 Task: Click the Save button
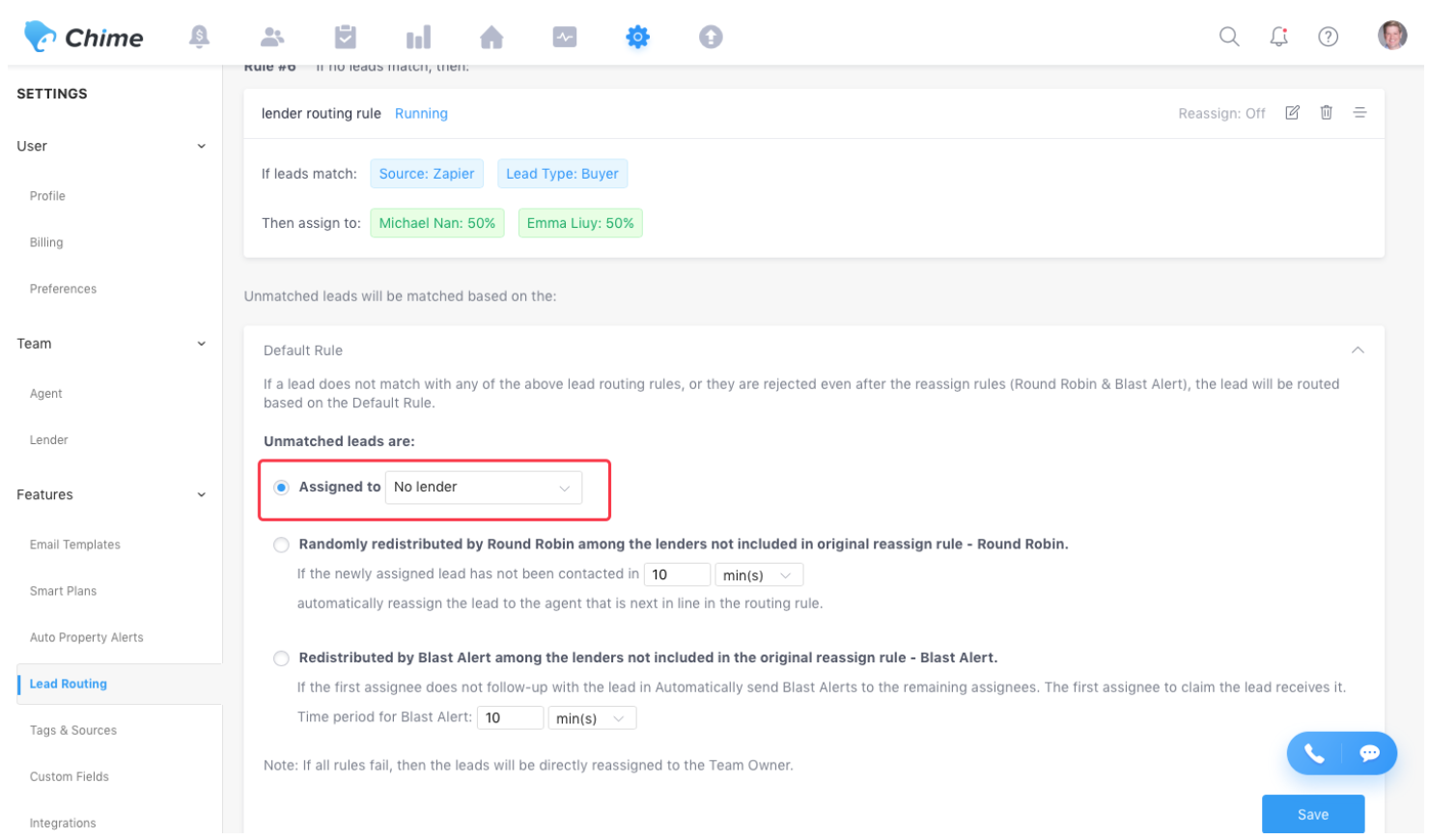pyautogui.click(x=1312, y=814)
